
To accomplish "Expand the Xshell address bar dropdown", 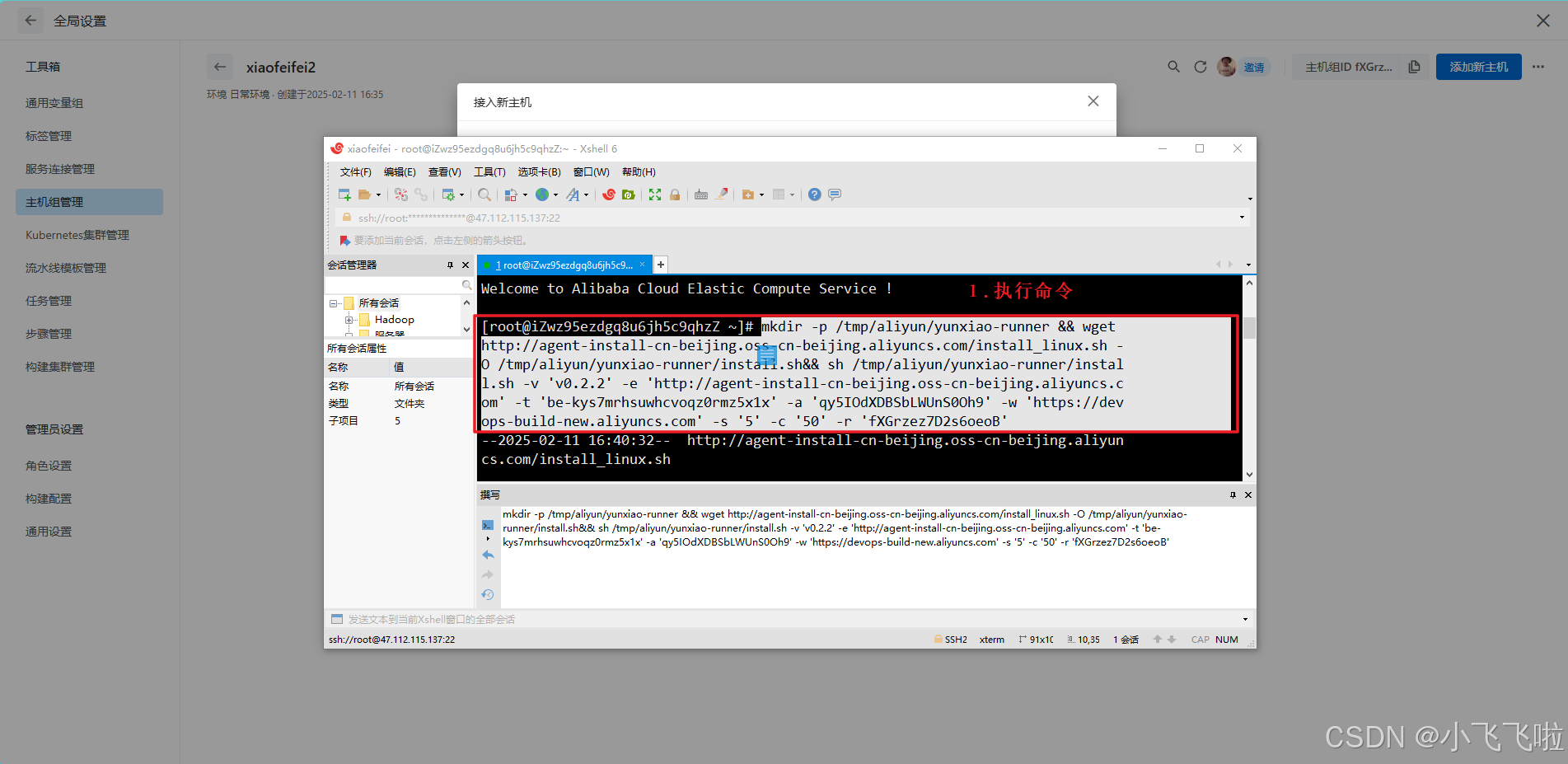I will (x=1242, y=218).
